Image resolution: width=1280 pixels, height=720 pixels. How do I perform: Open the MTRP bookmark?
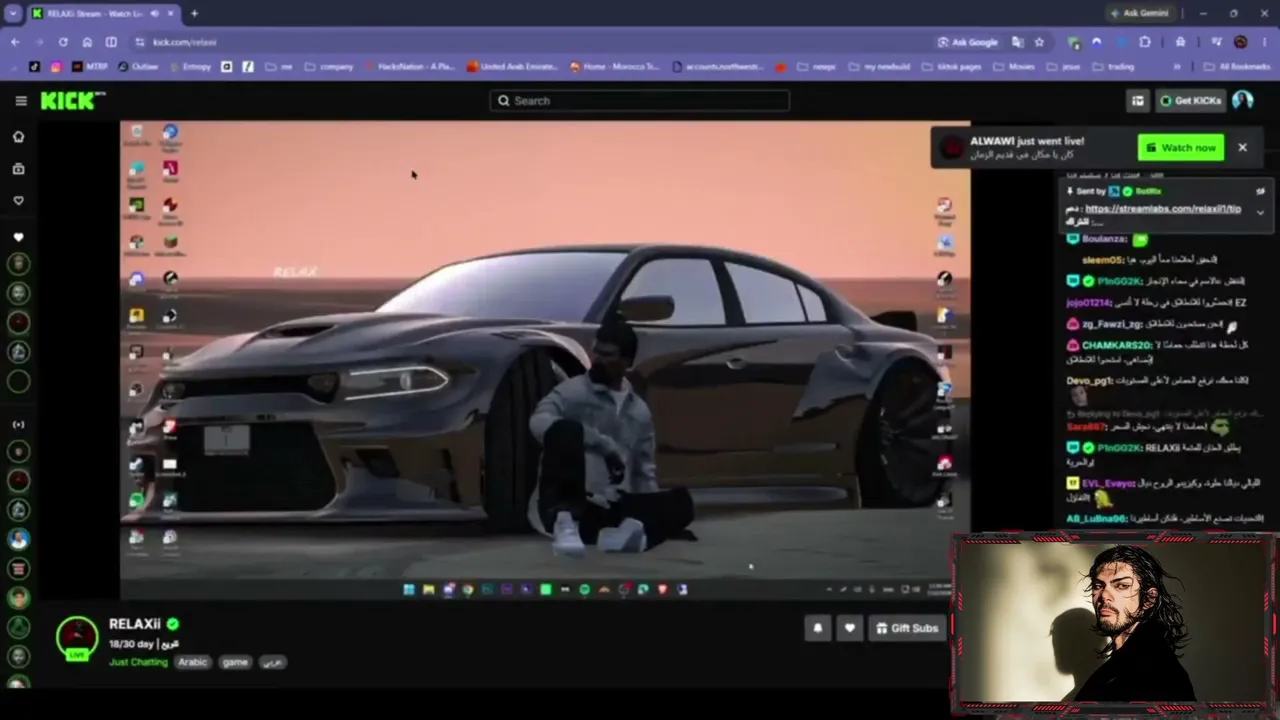(x=90, y=67)
